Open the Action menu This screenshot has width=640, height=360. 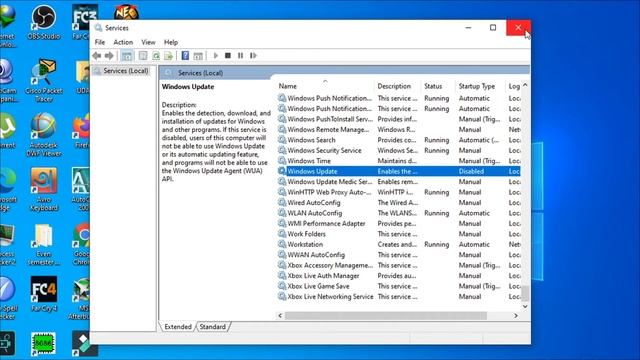pos(123,42)
